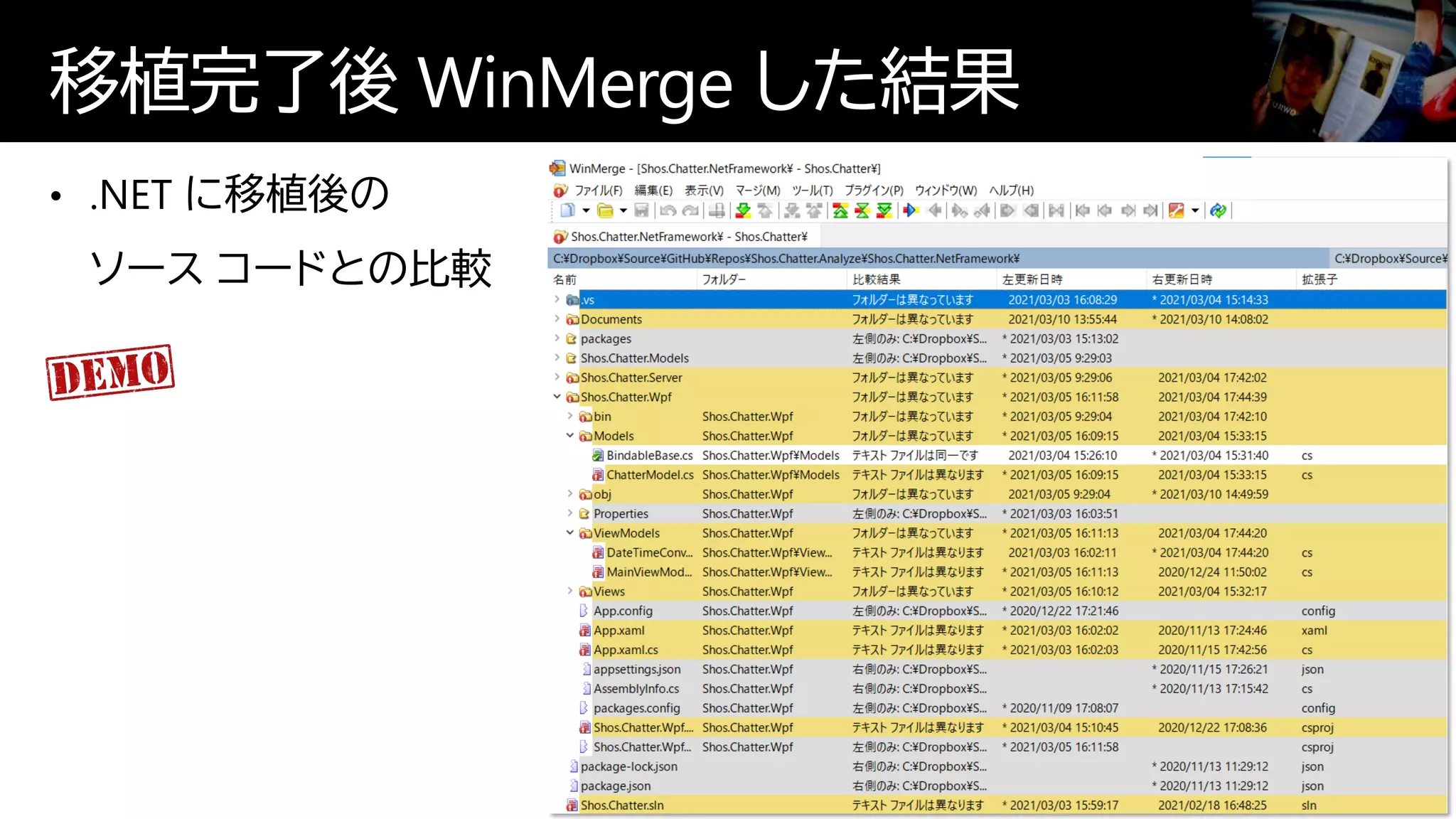Select the package-lock.json file row
This screenshot has height=819, width=1456.
coord(998,766)
